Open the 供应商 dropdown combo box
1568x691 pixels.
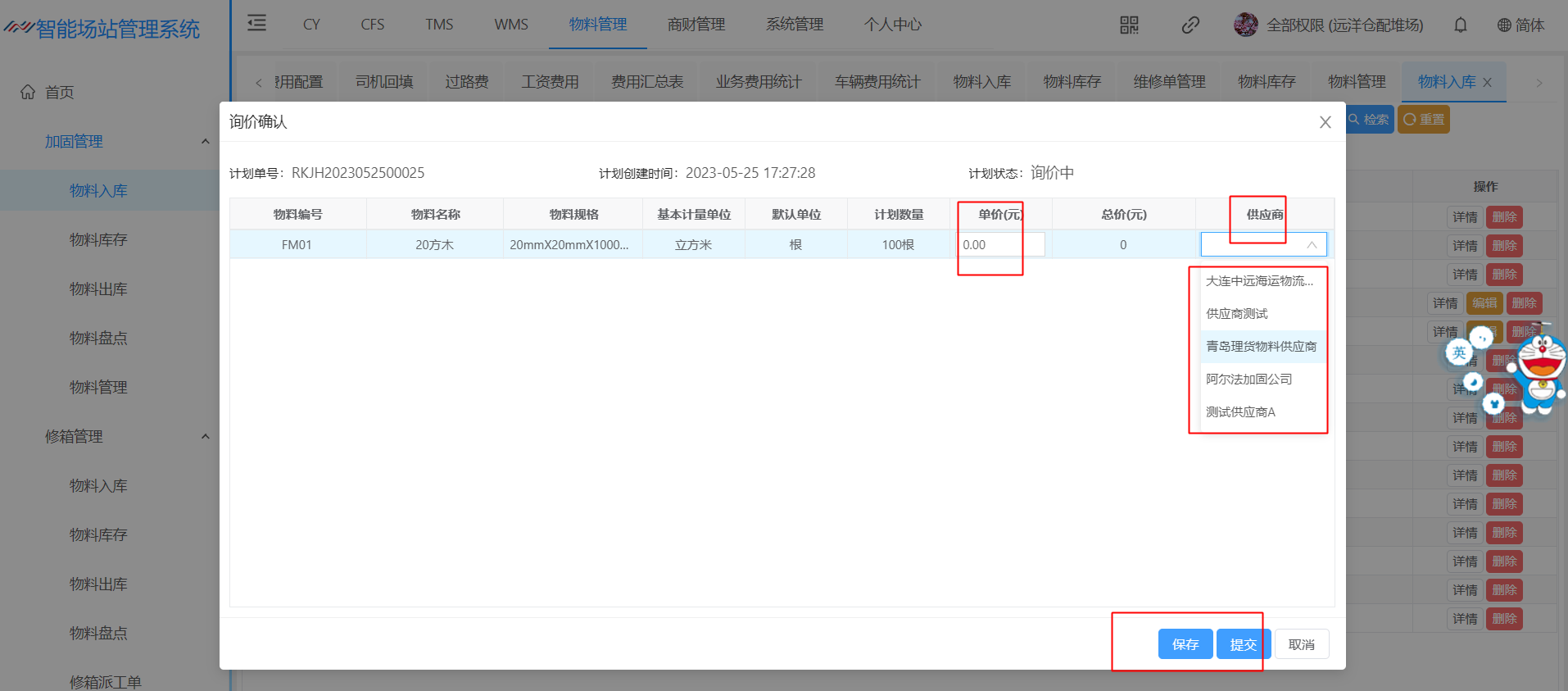point(1262,245)
